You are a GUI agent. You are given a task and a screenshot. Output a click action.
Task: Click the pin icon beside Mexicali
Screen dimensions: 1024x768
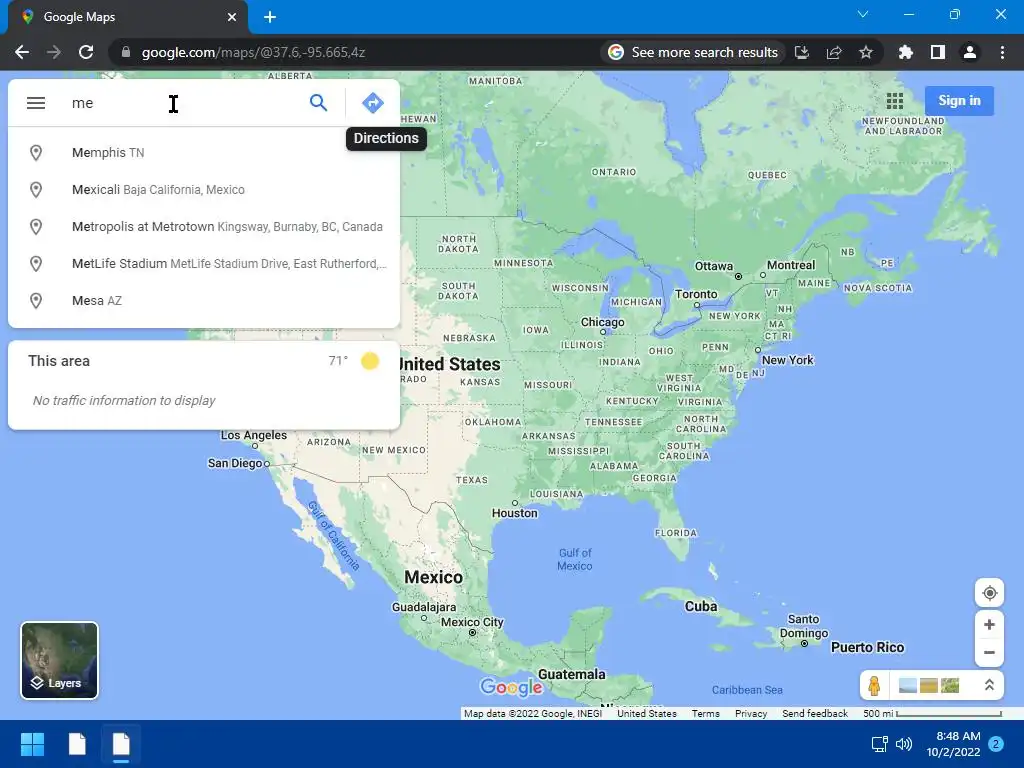[36, 190]
